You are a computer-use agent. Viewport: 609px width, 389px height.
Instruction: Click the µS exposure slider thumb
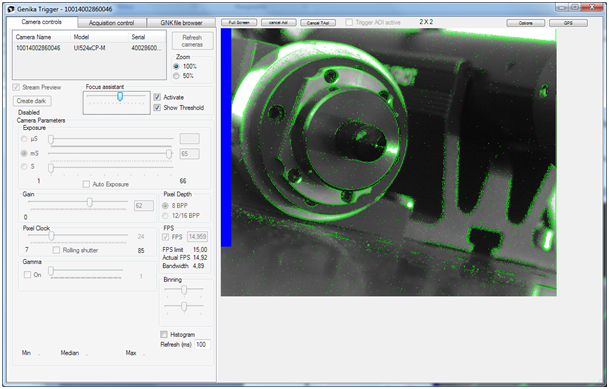click(51, 139)
